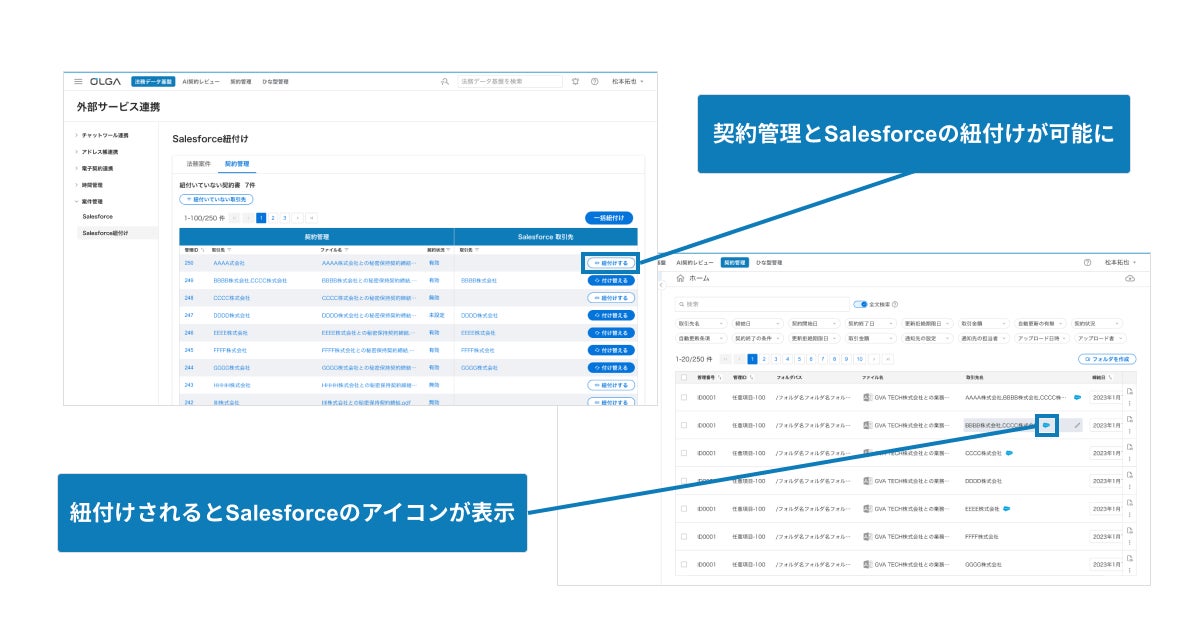
Task: Open the 松本拓也 user dropdown in OLGA header
Action: [x=628, y=81]
